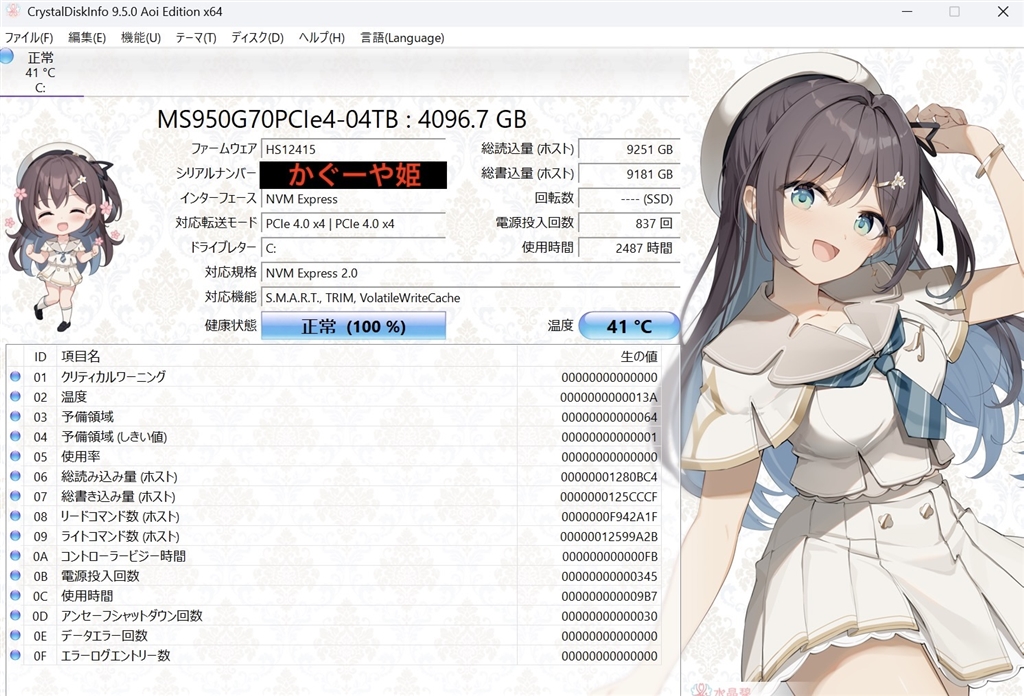Click status icon for 04 予備領域 (しきい値)
This screenshot has height=696, width=1024.
pyautogui.click(x=16, y=436)
